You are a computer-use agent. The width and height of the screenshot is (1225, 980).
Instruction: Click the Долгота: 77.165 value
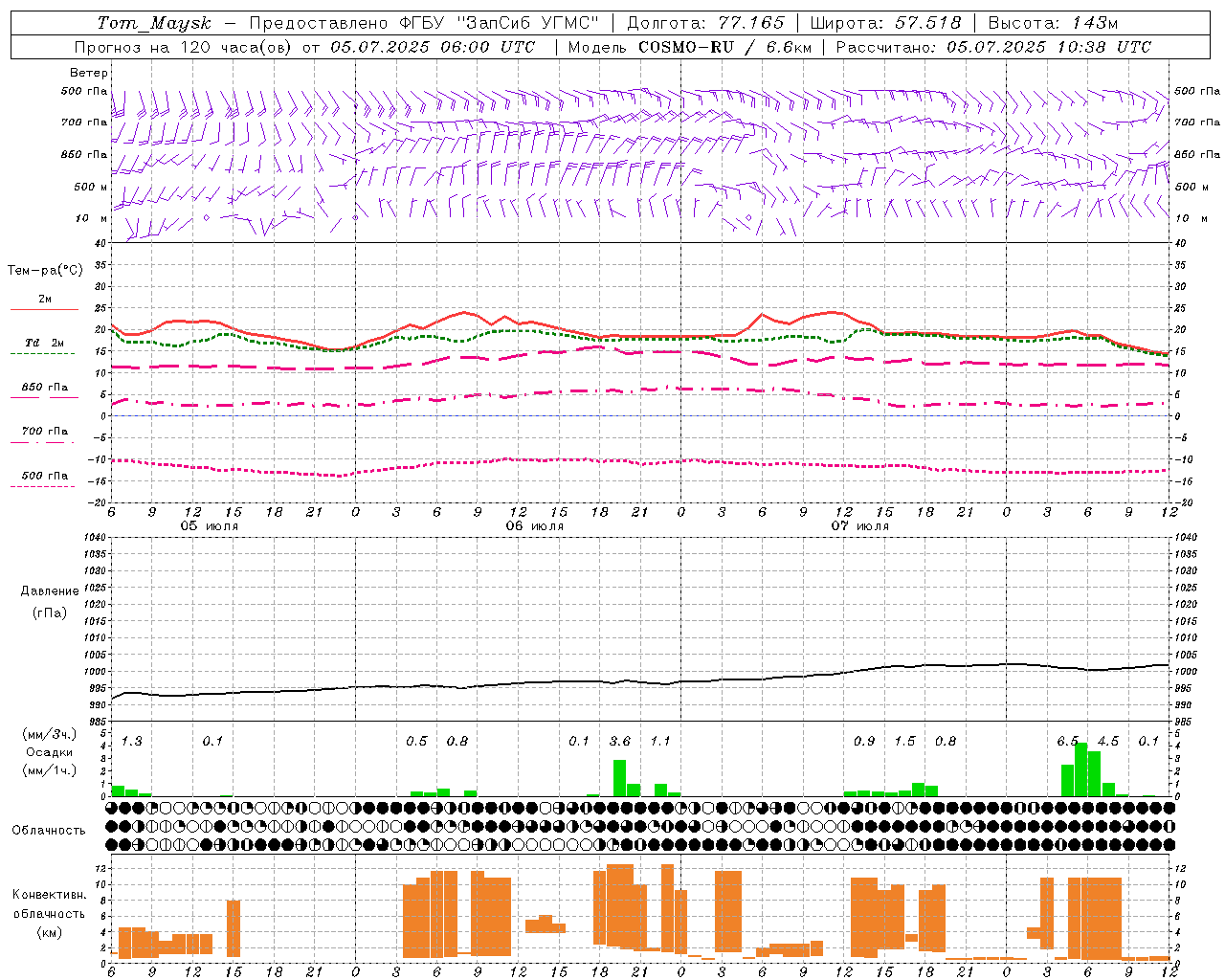705,23
